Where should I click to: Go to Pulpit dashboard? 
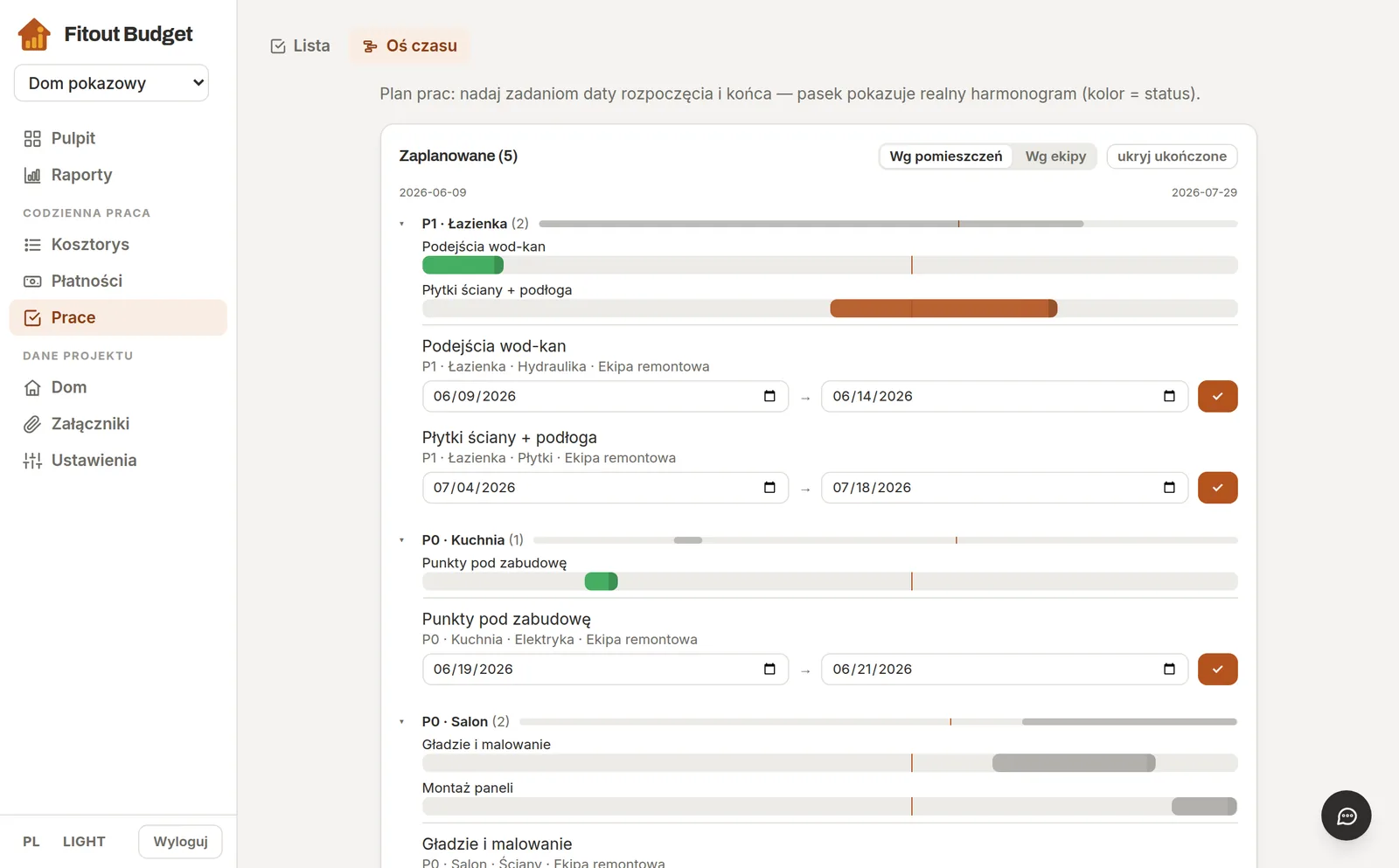[x=118, y=138]
